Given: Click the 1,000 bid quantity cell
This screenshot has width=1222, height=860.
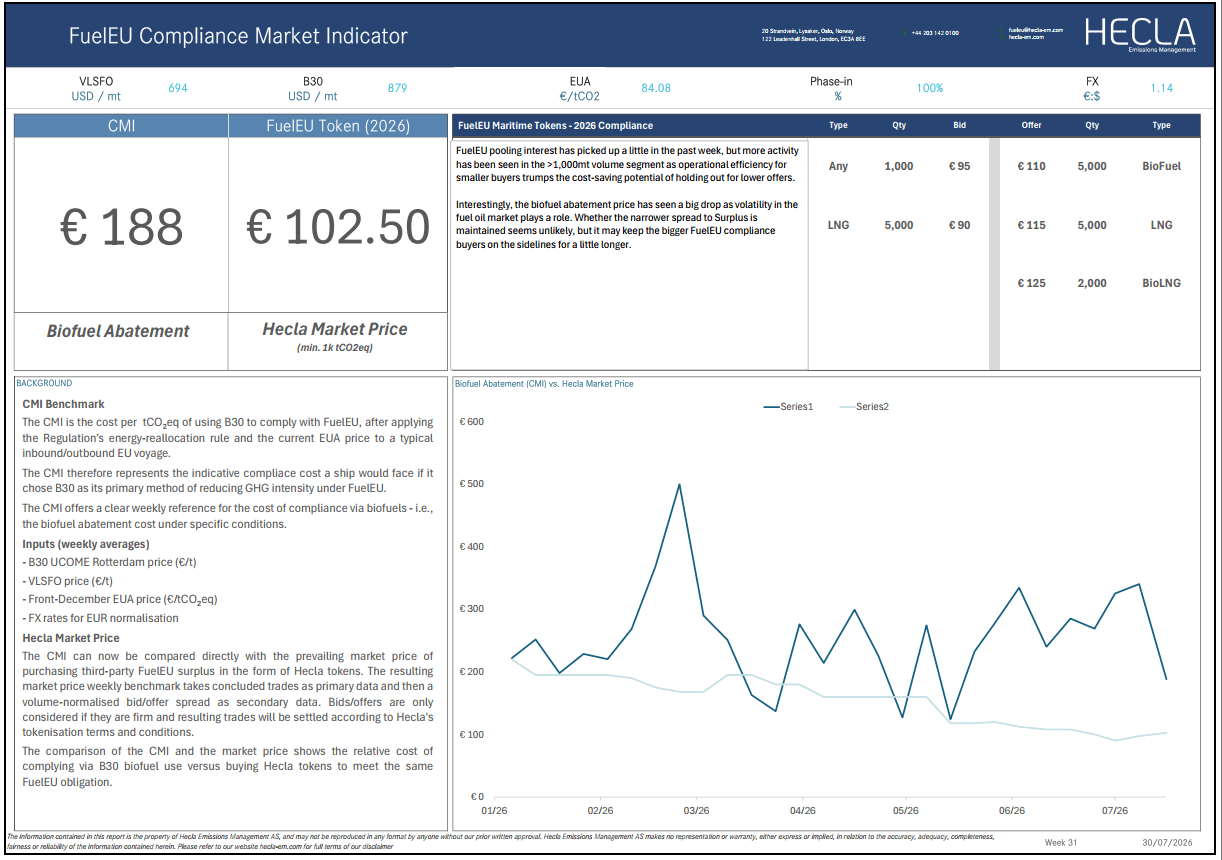Looking at the screenshot, I should click(x=899, y=166).
